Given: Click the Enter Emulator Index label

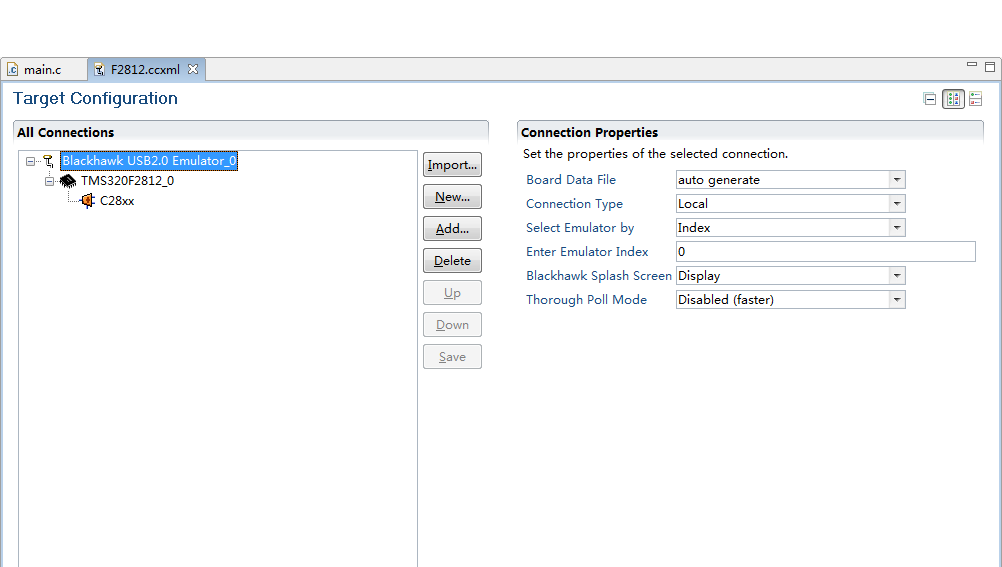Looking at the screenshot, I should point(587,252).
